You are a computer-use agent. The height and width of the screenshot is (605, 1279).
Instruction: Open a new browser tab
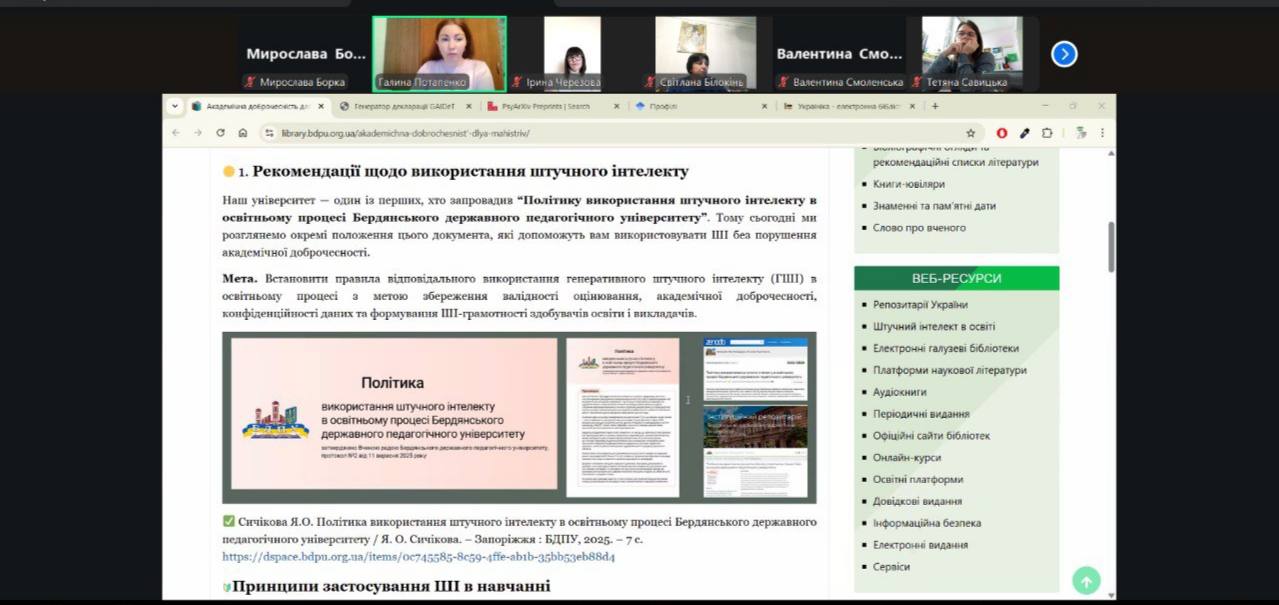(935, 106)
